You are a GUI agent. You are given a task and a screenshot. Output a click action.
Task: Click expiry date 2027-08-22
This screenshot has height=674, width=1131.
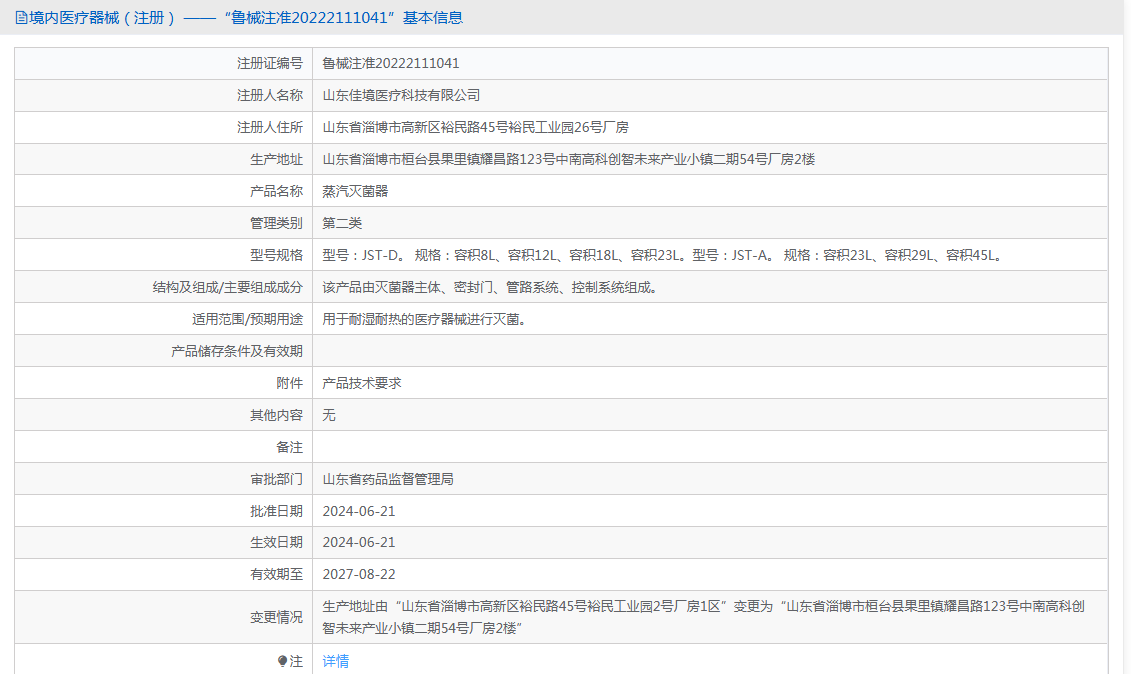358,574
